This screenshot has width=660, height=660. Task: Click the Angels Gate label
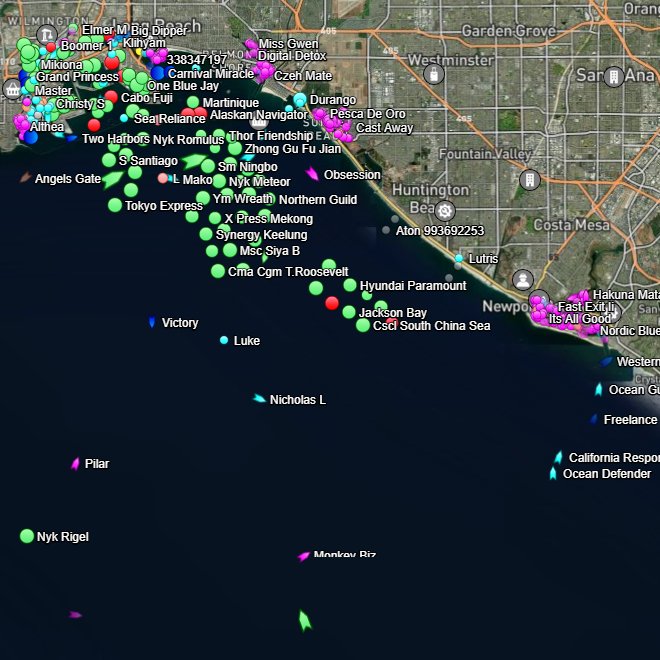click(68, 179)
